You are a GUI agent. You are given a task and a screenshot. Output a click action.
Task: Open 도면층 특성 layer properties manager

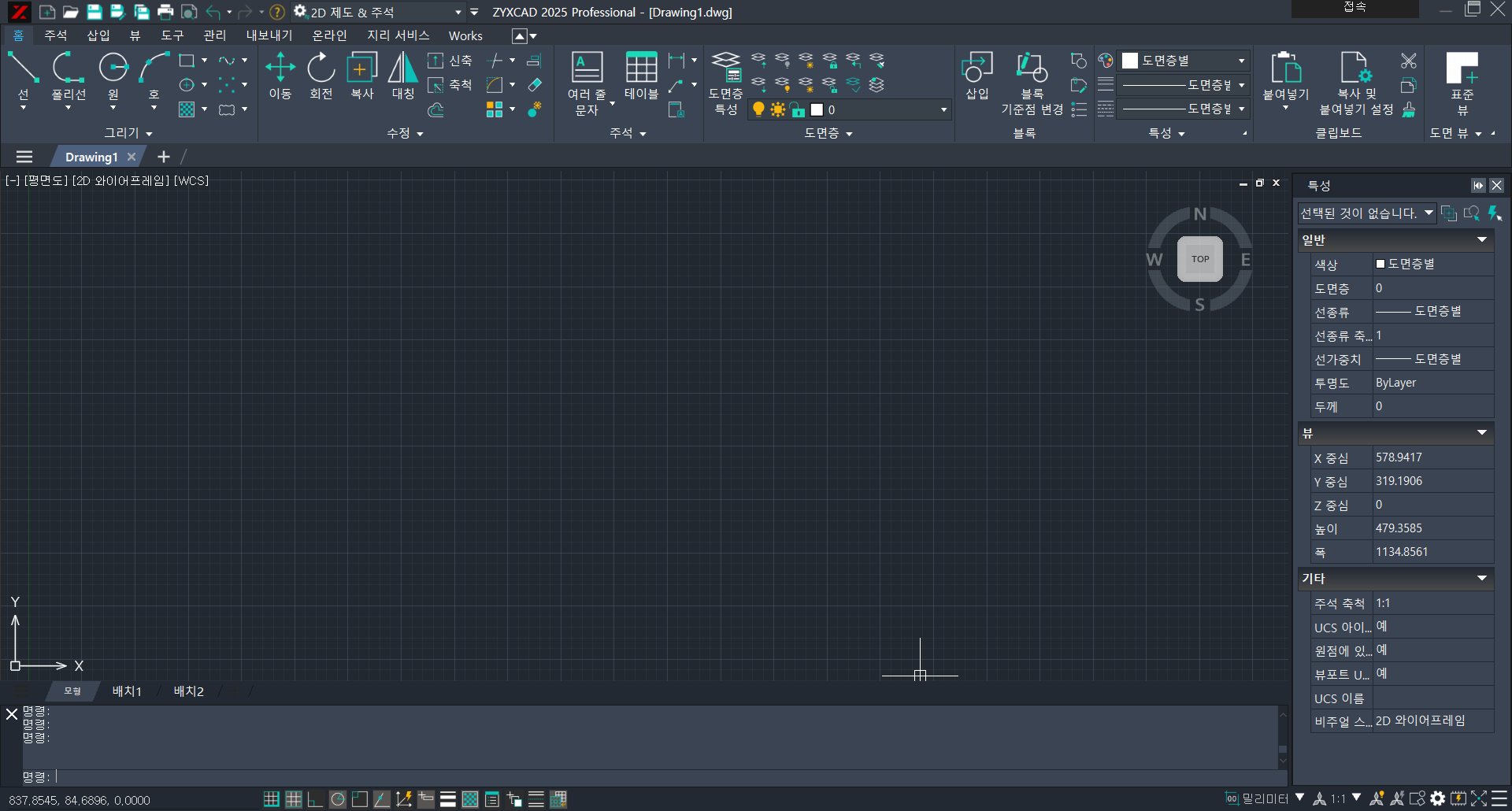tap(726, 83)
